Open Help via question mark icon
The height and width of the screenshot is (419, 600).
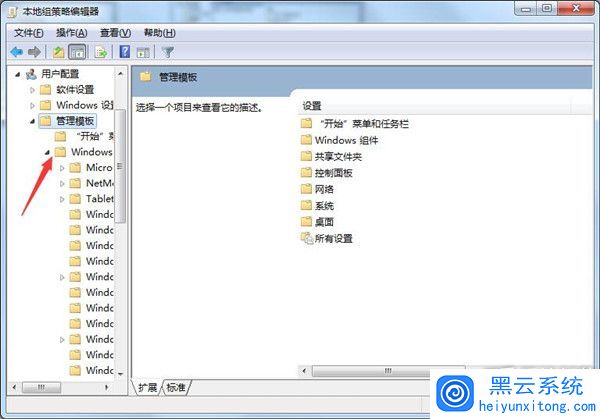coord(125,52)
